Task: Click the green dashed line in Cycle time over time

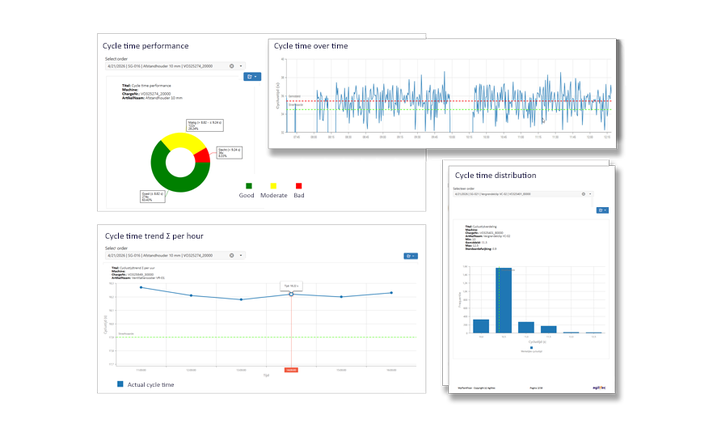Action: coord(449,110)
